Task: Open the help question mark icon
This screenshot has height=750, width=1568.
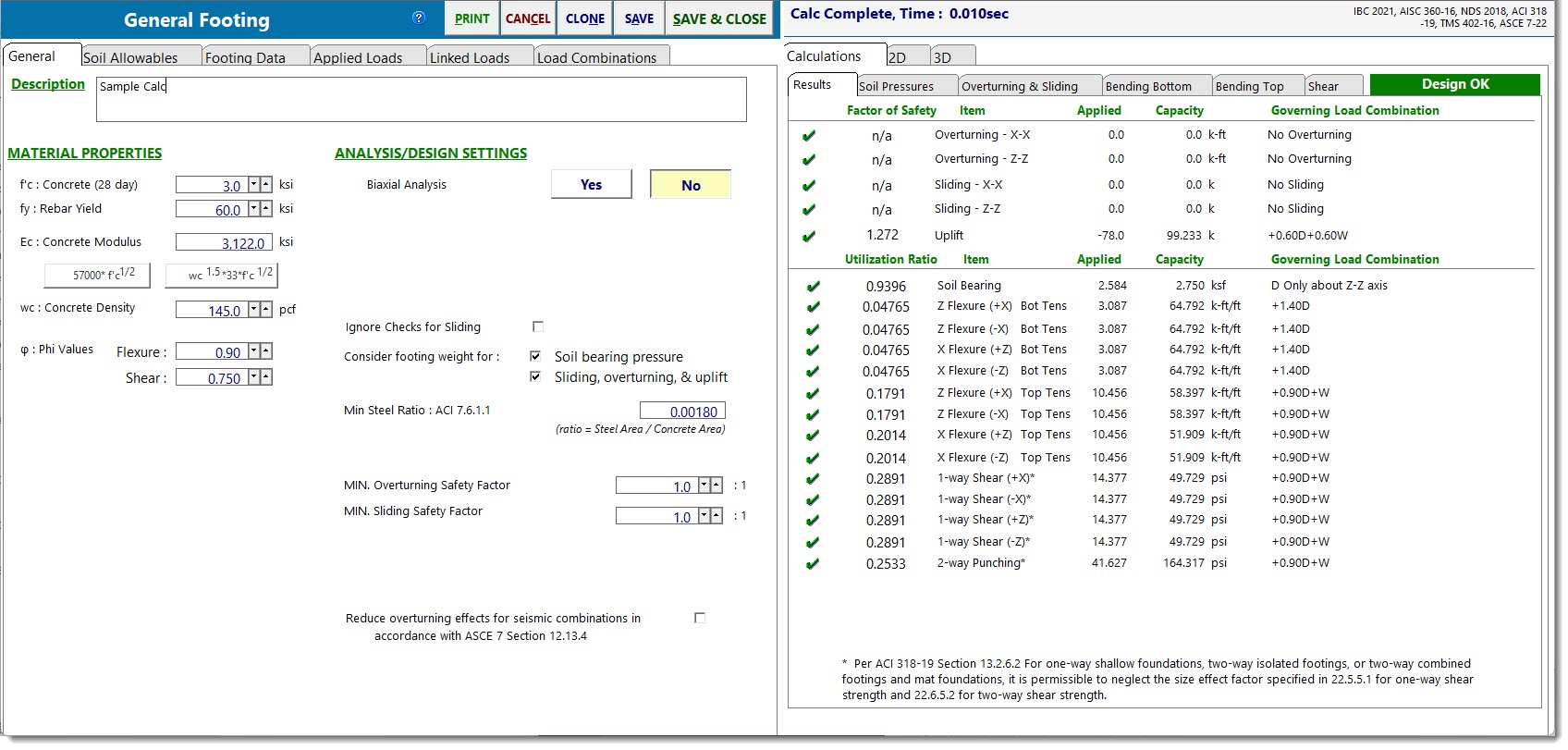Action: coord(419,18)
